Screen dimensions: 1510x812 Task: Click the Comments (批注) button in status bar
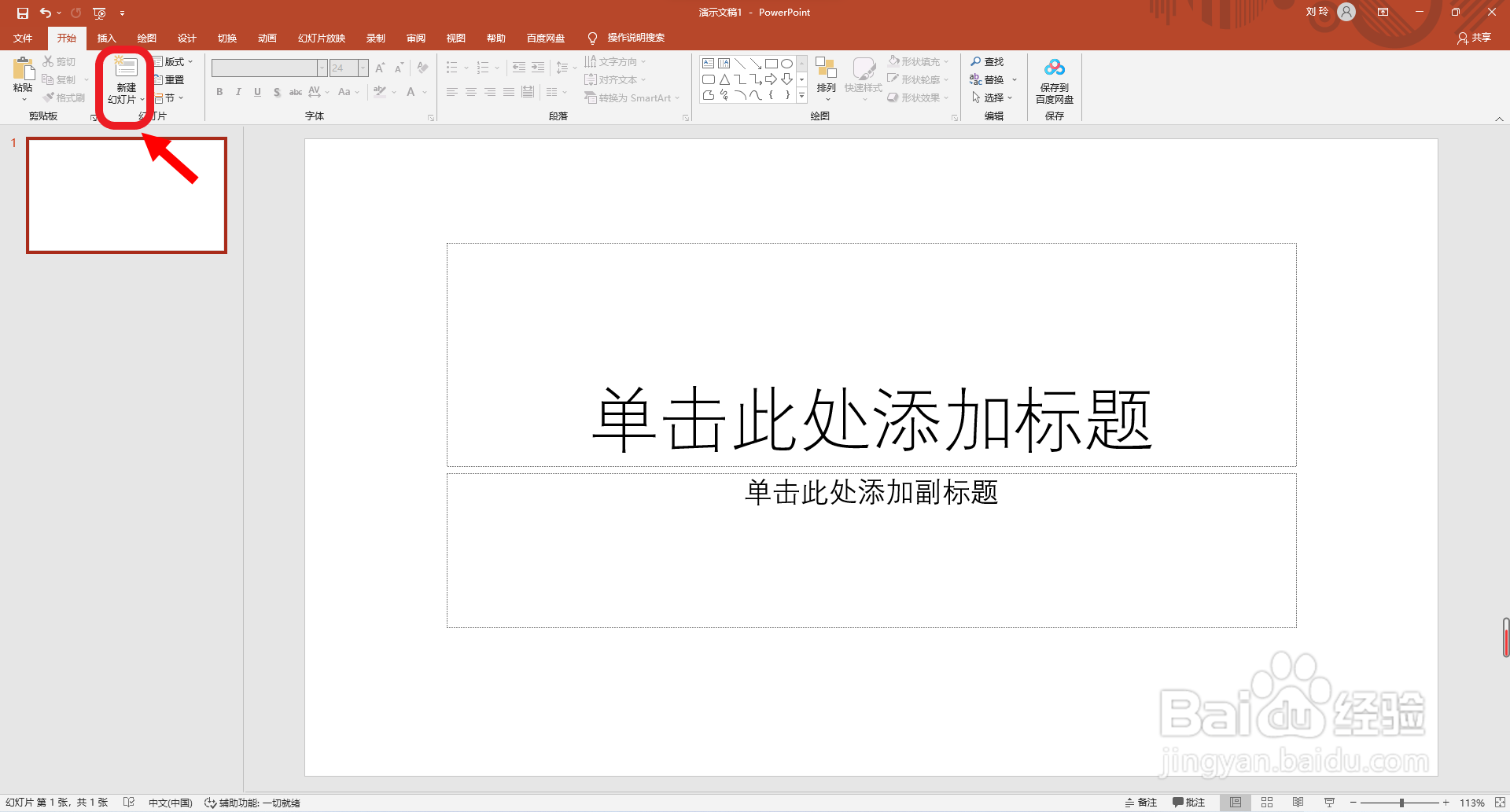(1189, 803)
